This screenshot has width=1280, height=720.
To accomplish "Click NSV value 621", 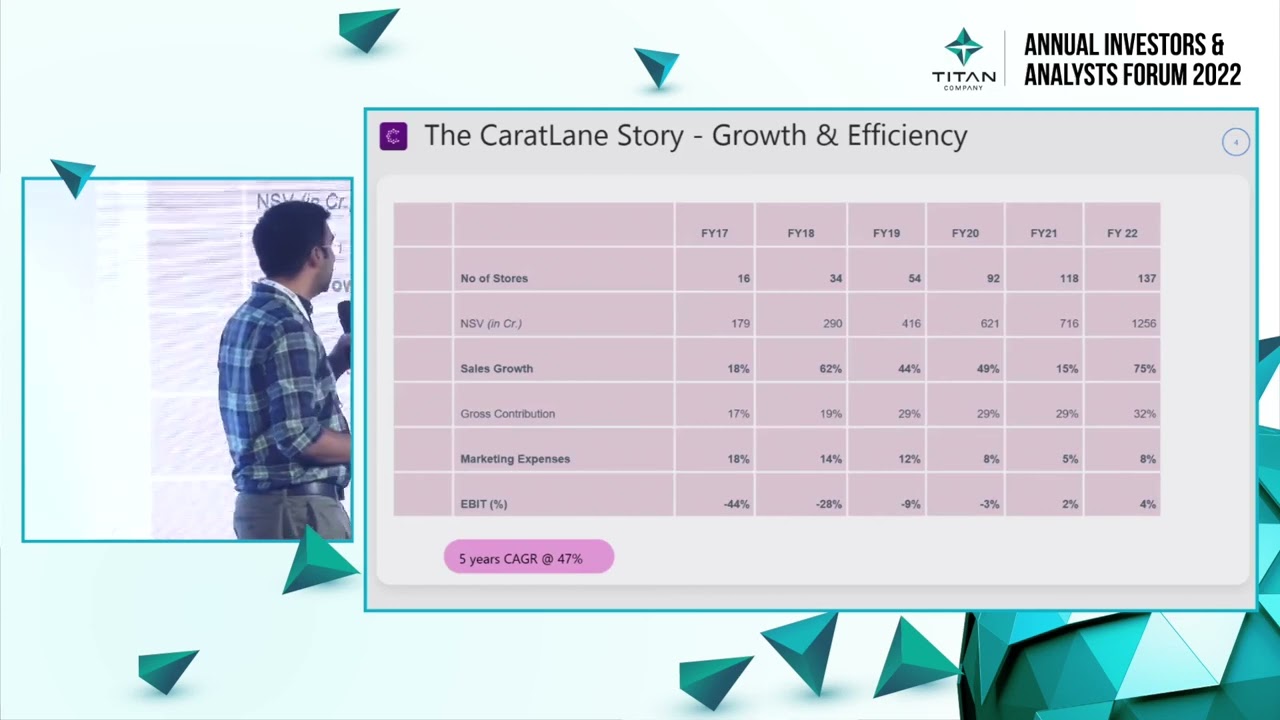I will click(x=990, y=323).
